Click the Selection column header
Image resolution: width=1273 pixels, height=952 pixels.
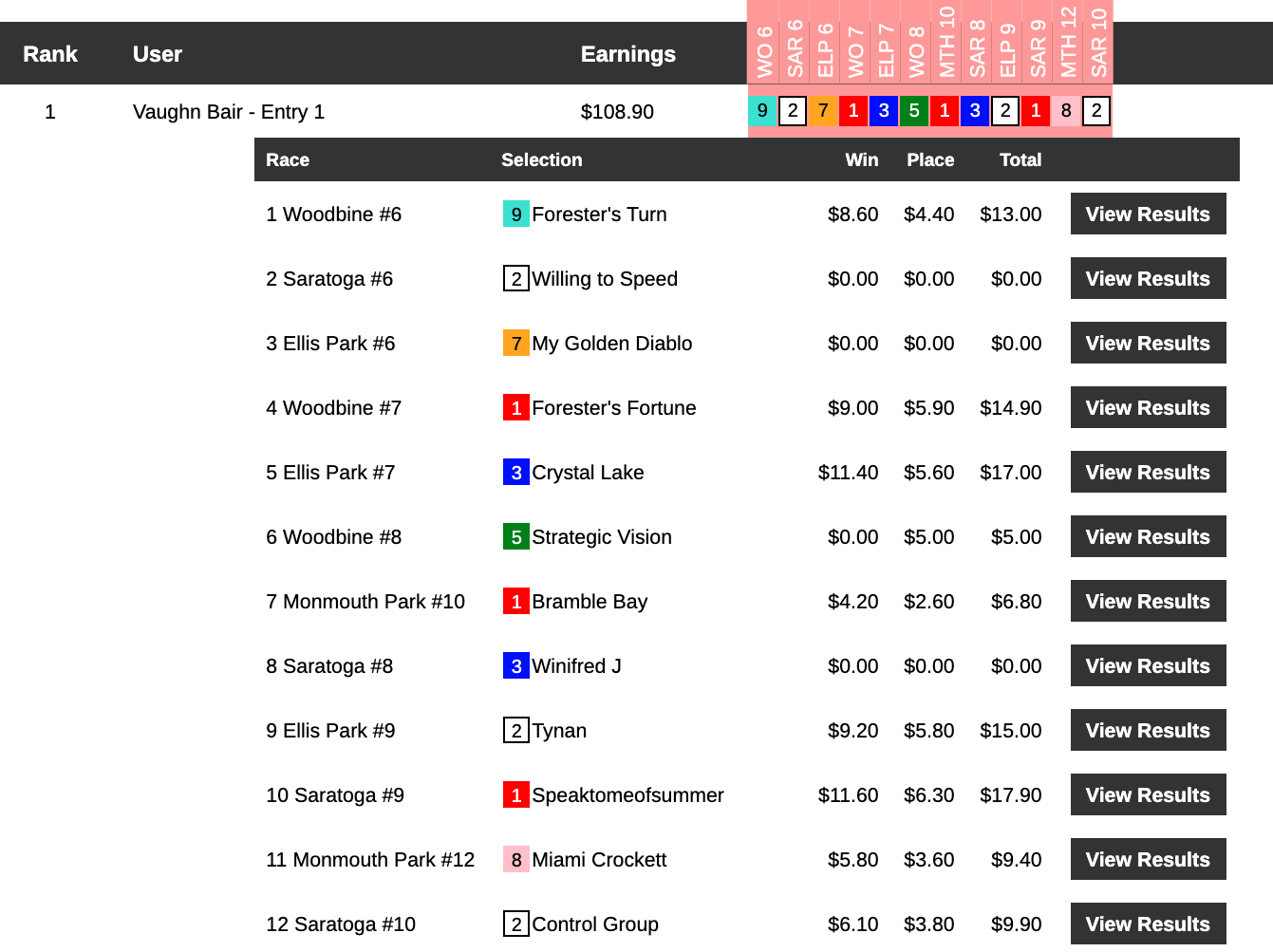541,159
